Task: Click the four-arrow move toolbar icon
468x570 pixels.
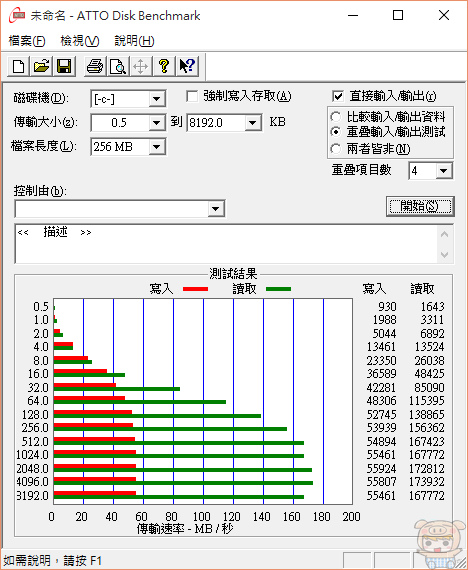Action: pyautogui.click(x=141, y=67)
